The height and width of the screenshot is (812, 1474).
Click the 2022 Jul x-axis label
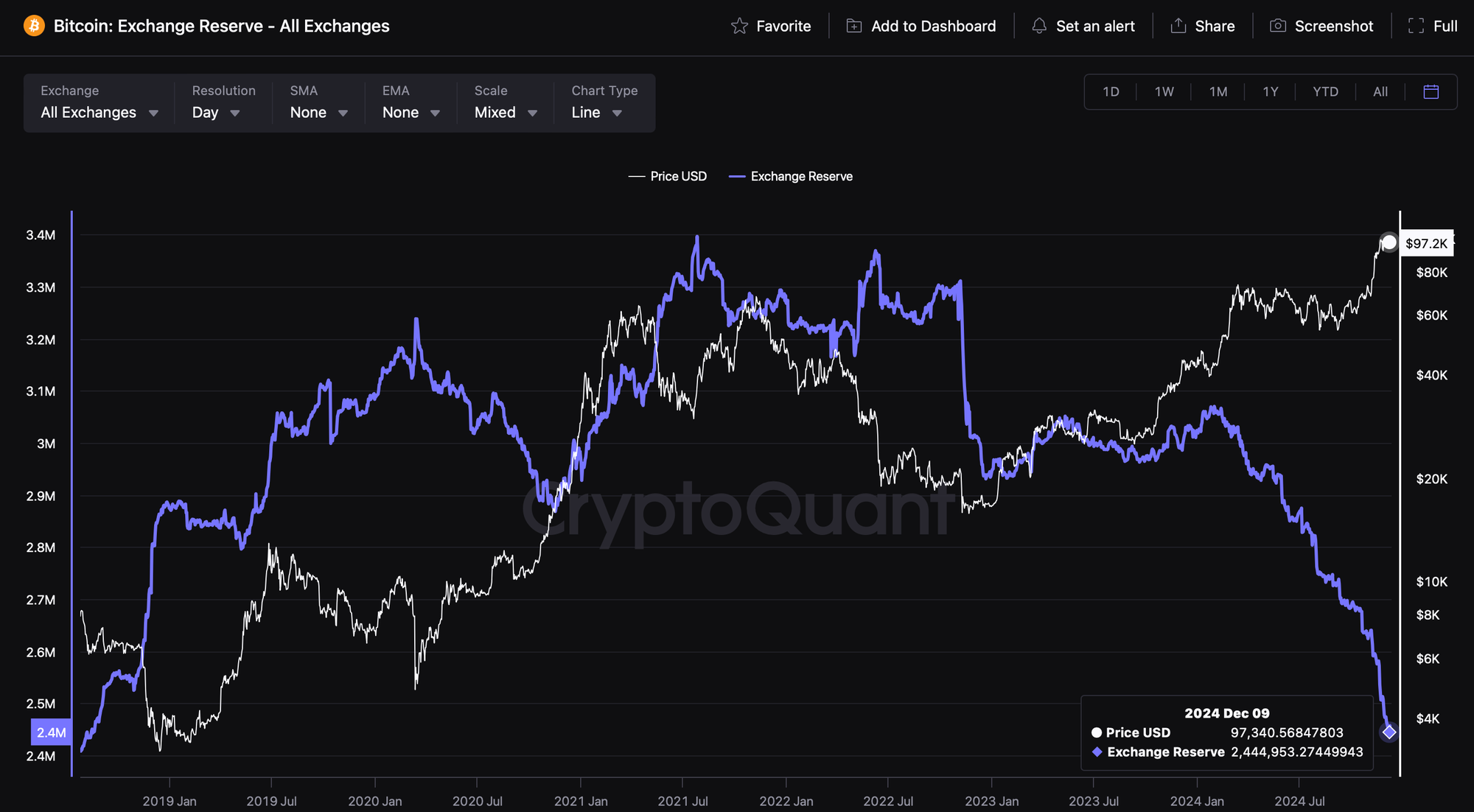tap(888, 801)
